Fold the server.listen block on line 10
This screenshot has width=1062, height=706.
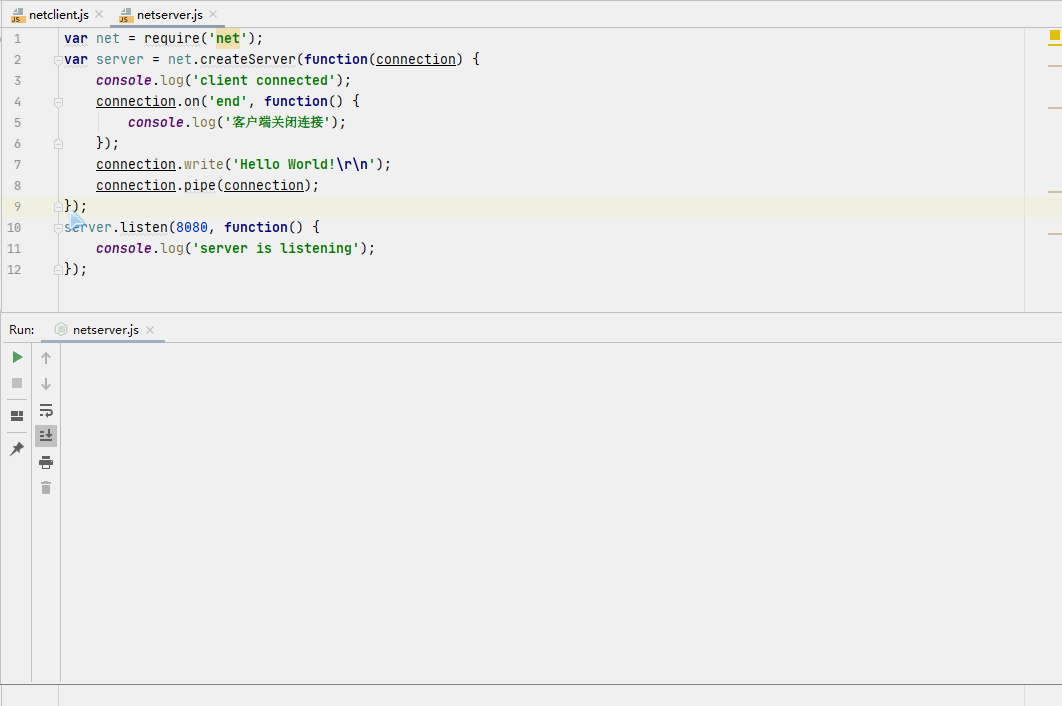coord(58,228)
